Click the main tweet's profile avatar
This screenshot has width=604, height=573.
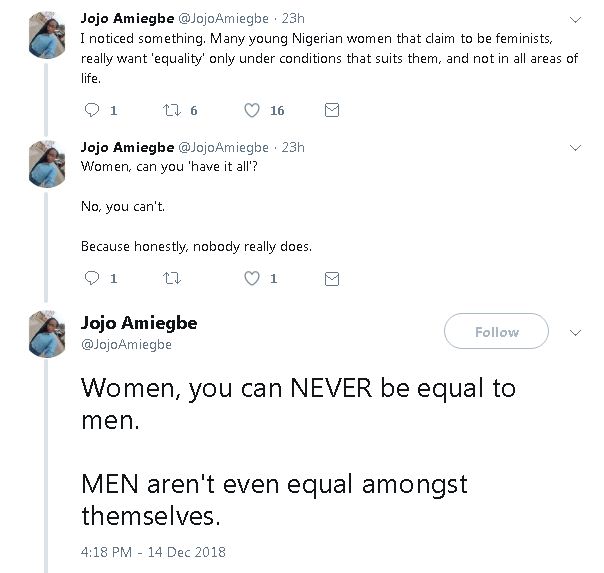(x=47, y=335)
